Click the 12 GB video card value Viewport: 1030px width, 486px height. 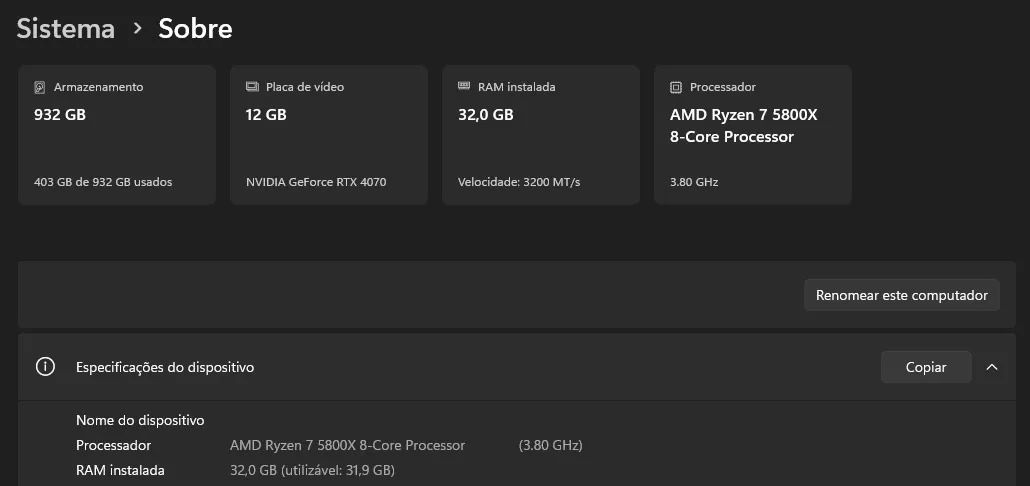(266, 115)
